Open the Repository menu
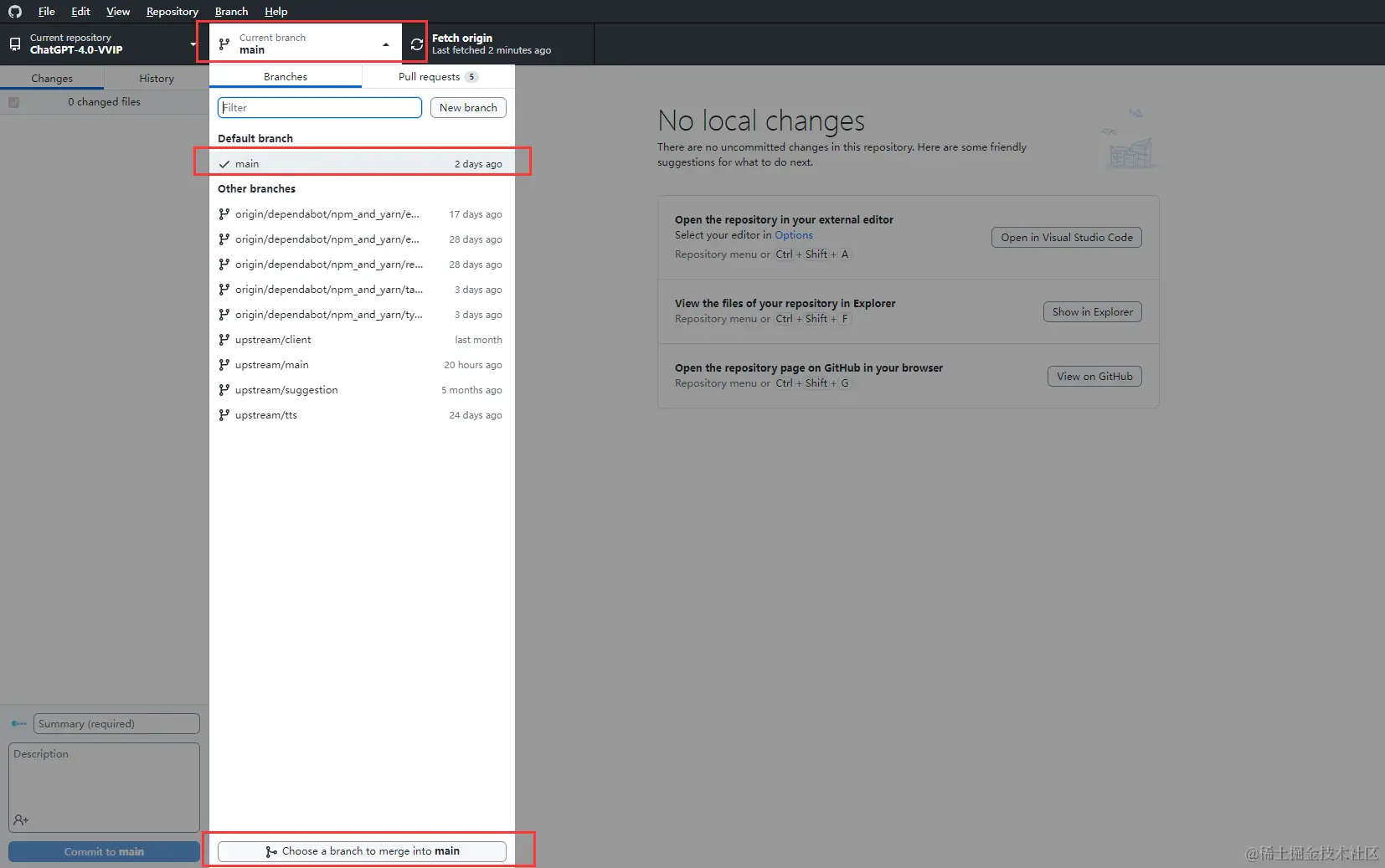 coord(172,12)
